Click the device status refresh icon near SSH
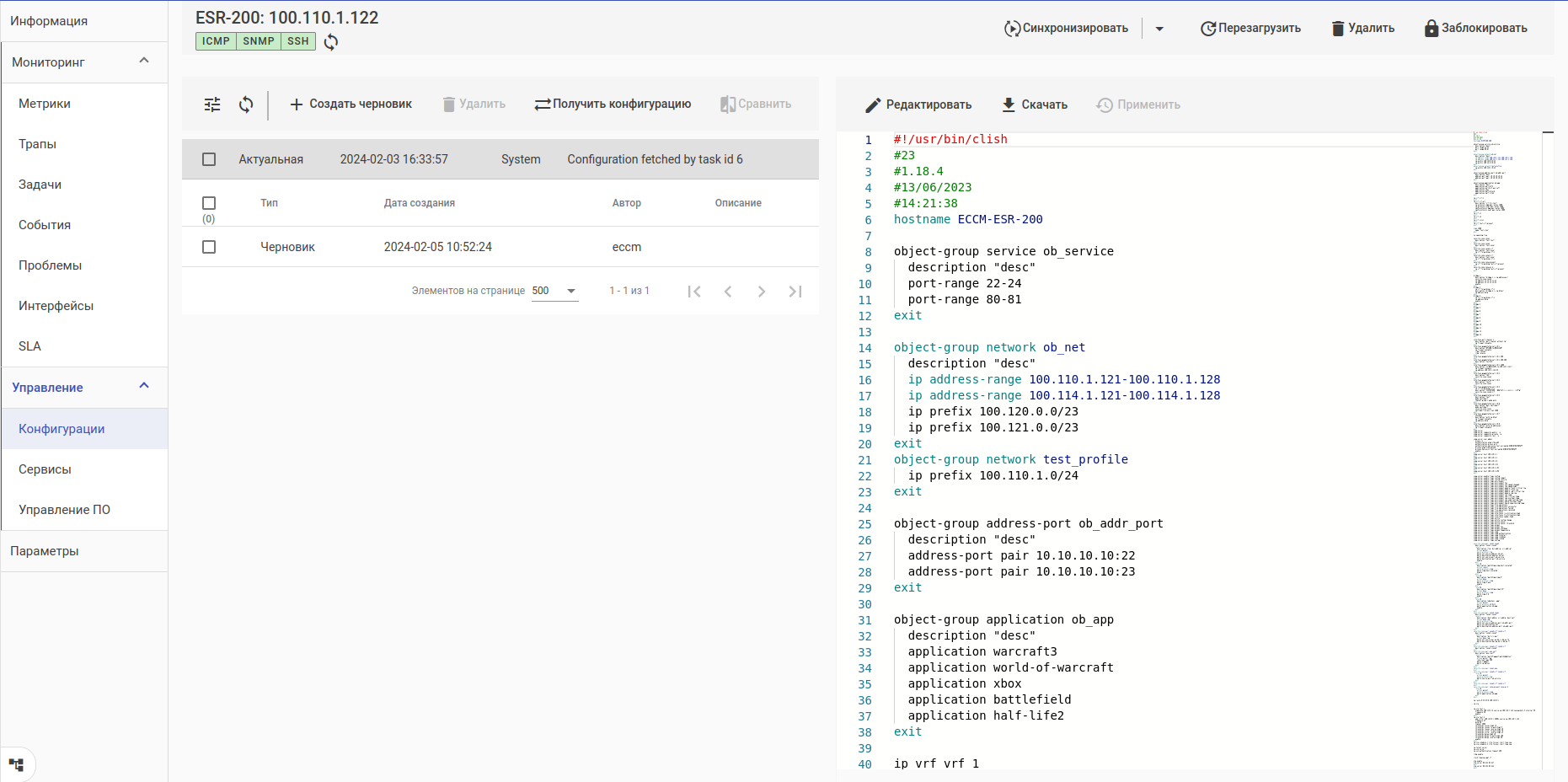The image size is (1568, 782). coord(331,42)
